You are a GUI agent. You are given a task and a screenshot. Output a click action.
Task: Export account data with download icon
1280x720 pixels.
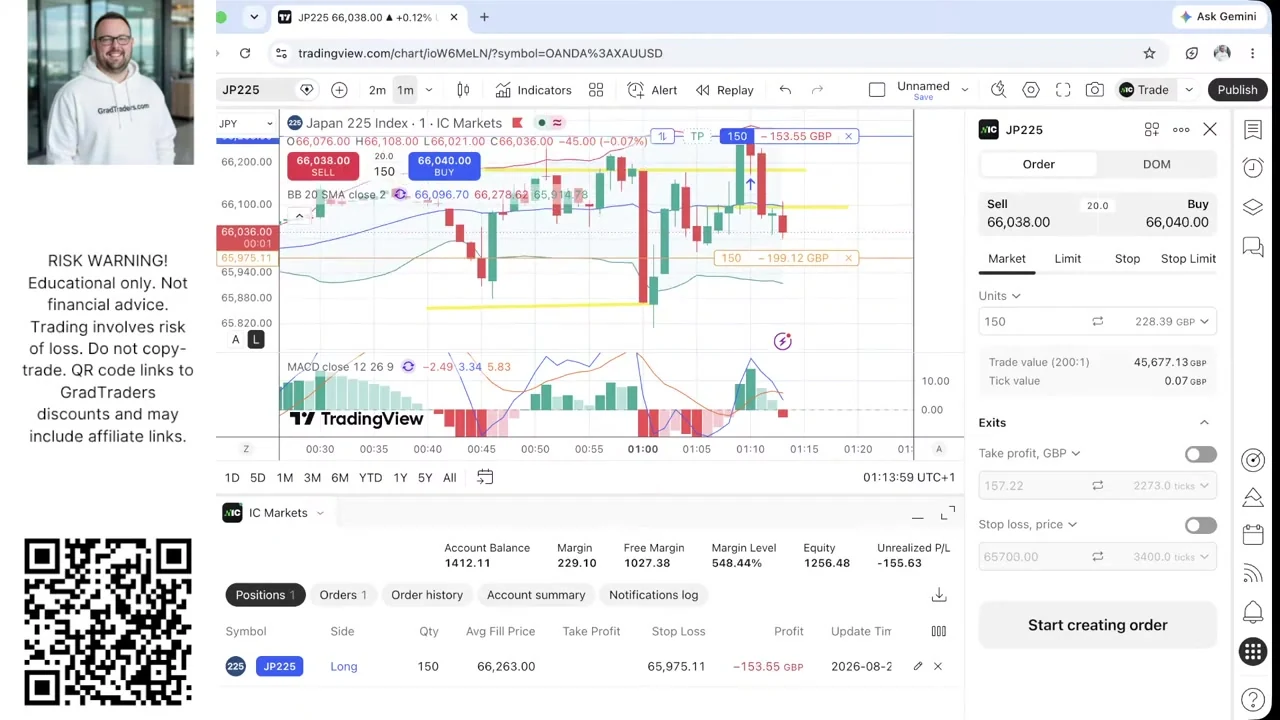click(x=938, y=595)
